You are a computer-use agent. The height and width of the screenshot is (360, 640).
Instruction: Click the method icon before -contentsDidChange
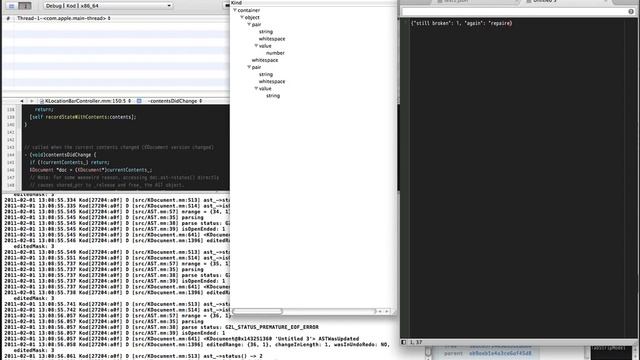[139, 101]
